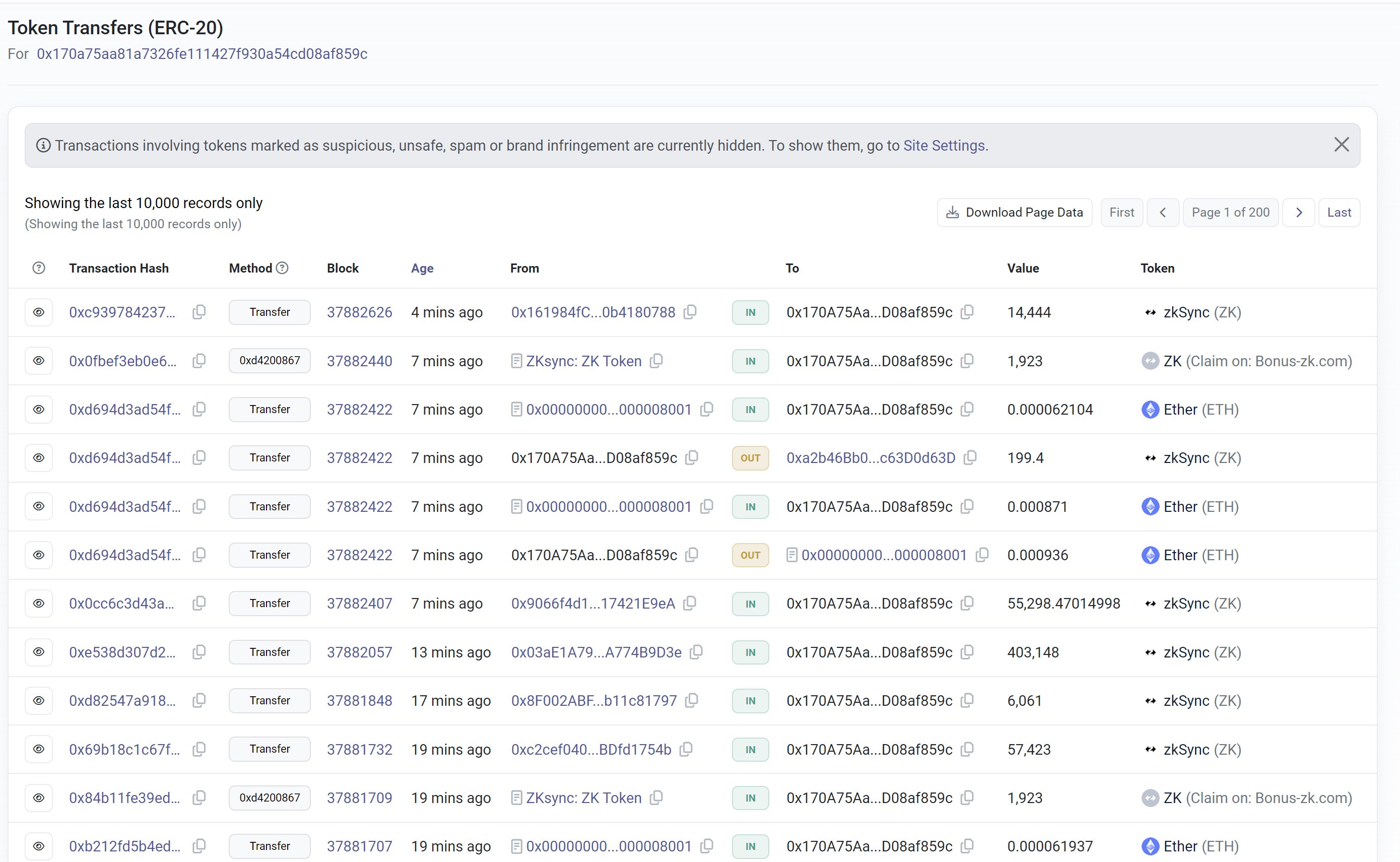Copy from-address 0x03aE1A79...A774B9D3e
The height and width of the screenshot is (862, 1400).
click(x=696, y=651)
